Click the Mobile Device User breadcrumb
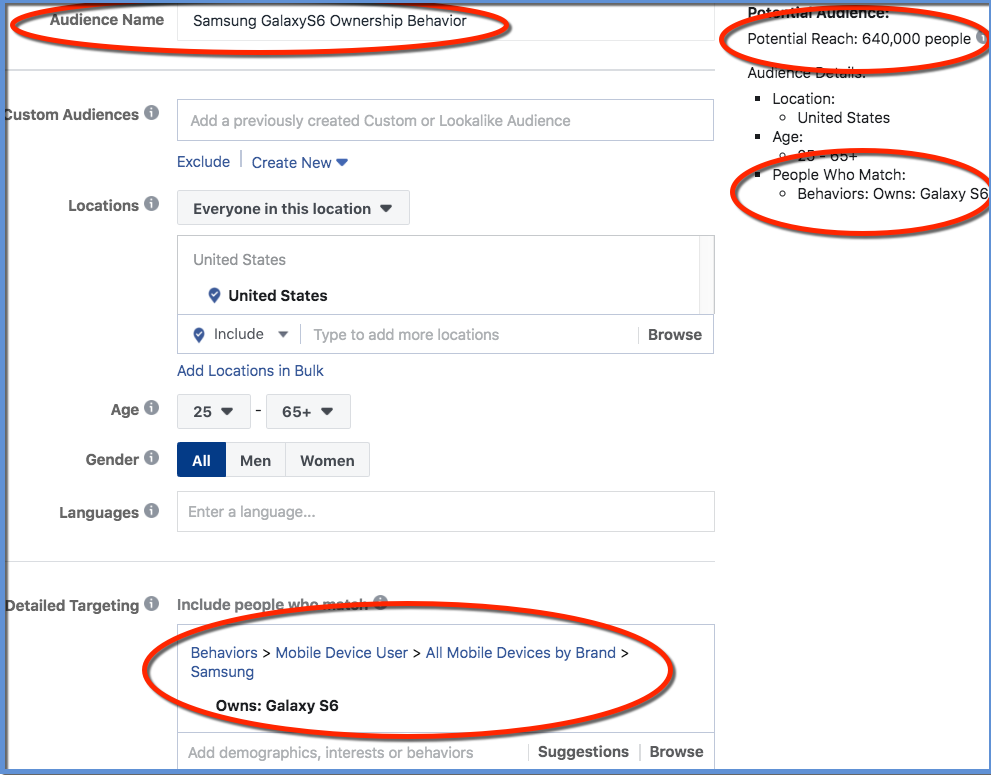This screenshot has width=991, height=775. 341,652
